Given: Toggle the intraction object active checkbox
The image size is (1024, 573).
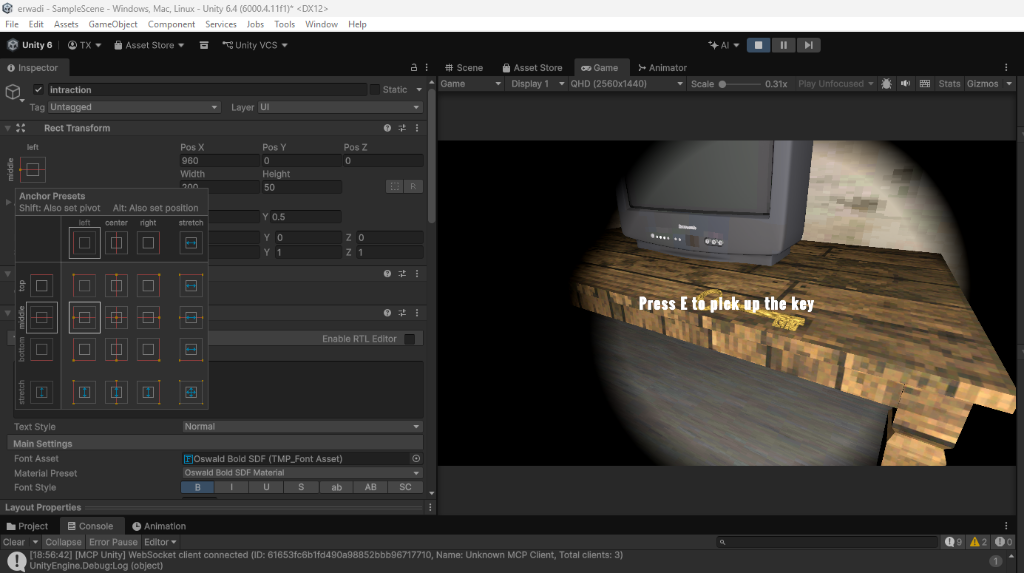Looking at the screenshot, I should pos(38,90).
